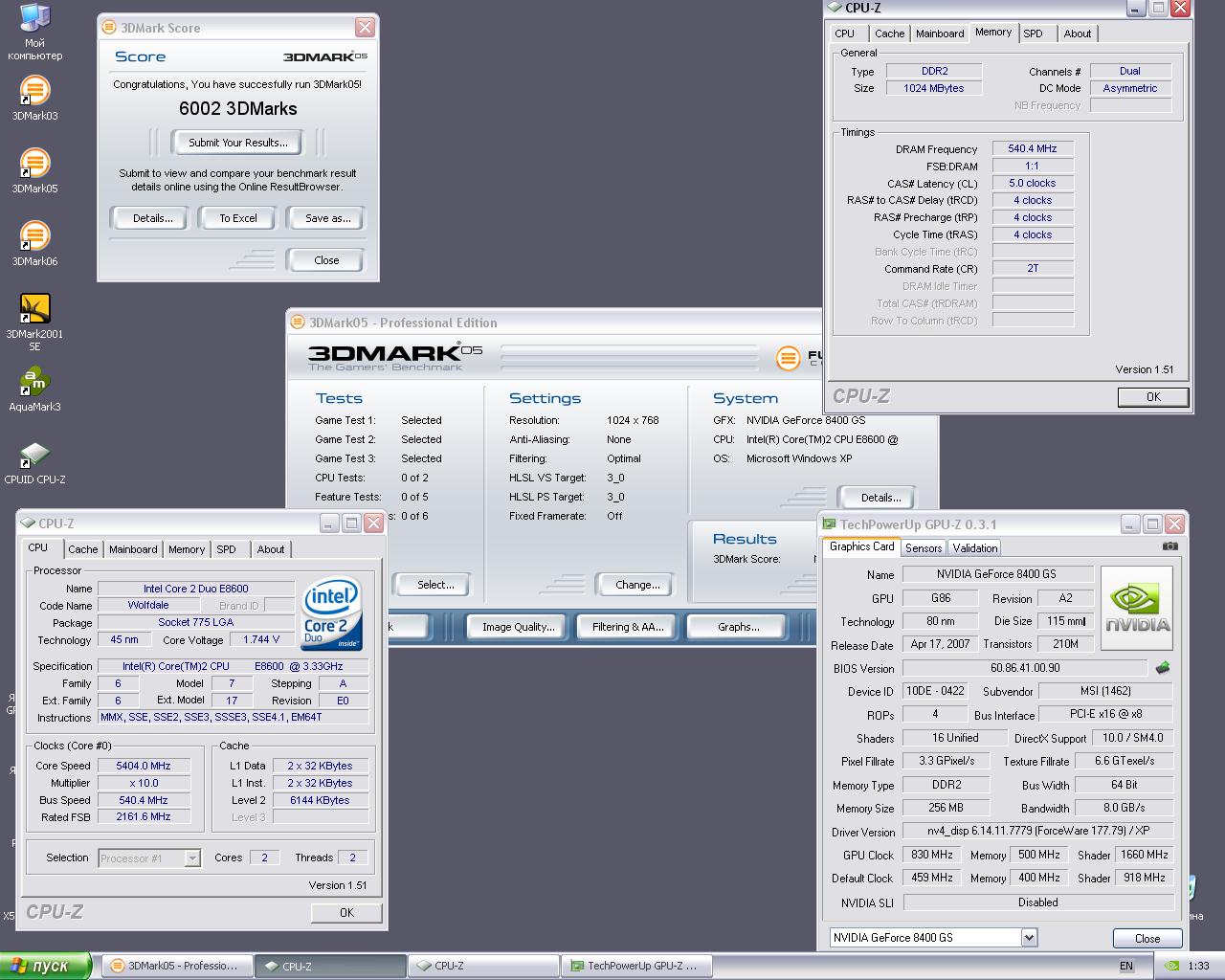Click the 1.744 V Core Voltage value
The image size is (1225, 980).
pos(261,639)
